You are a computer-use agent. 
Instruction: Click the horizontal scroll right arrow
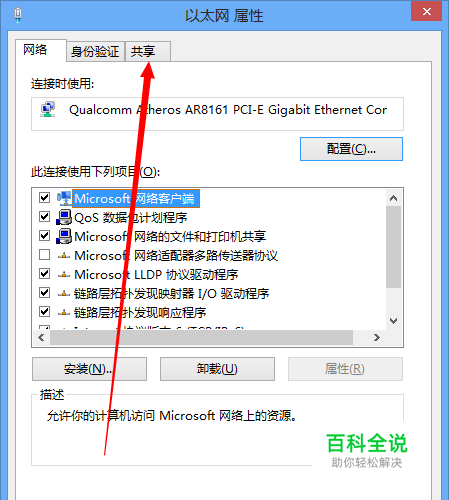377,338
